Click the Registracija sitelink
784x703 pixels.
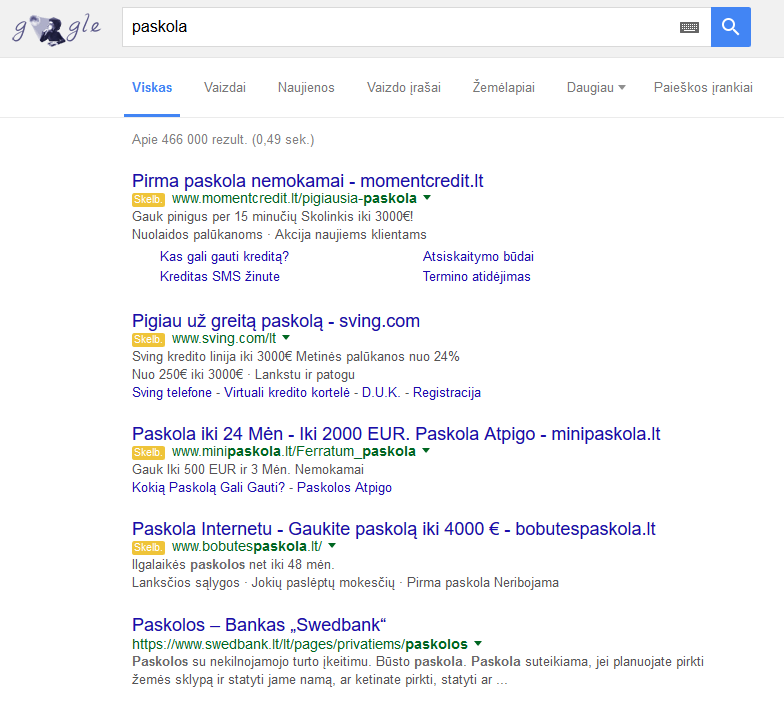pyautogui.click(x=446, y=392)
